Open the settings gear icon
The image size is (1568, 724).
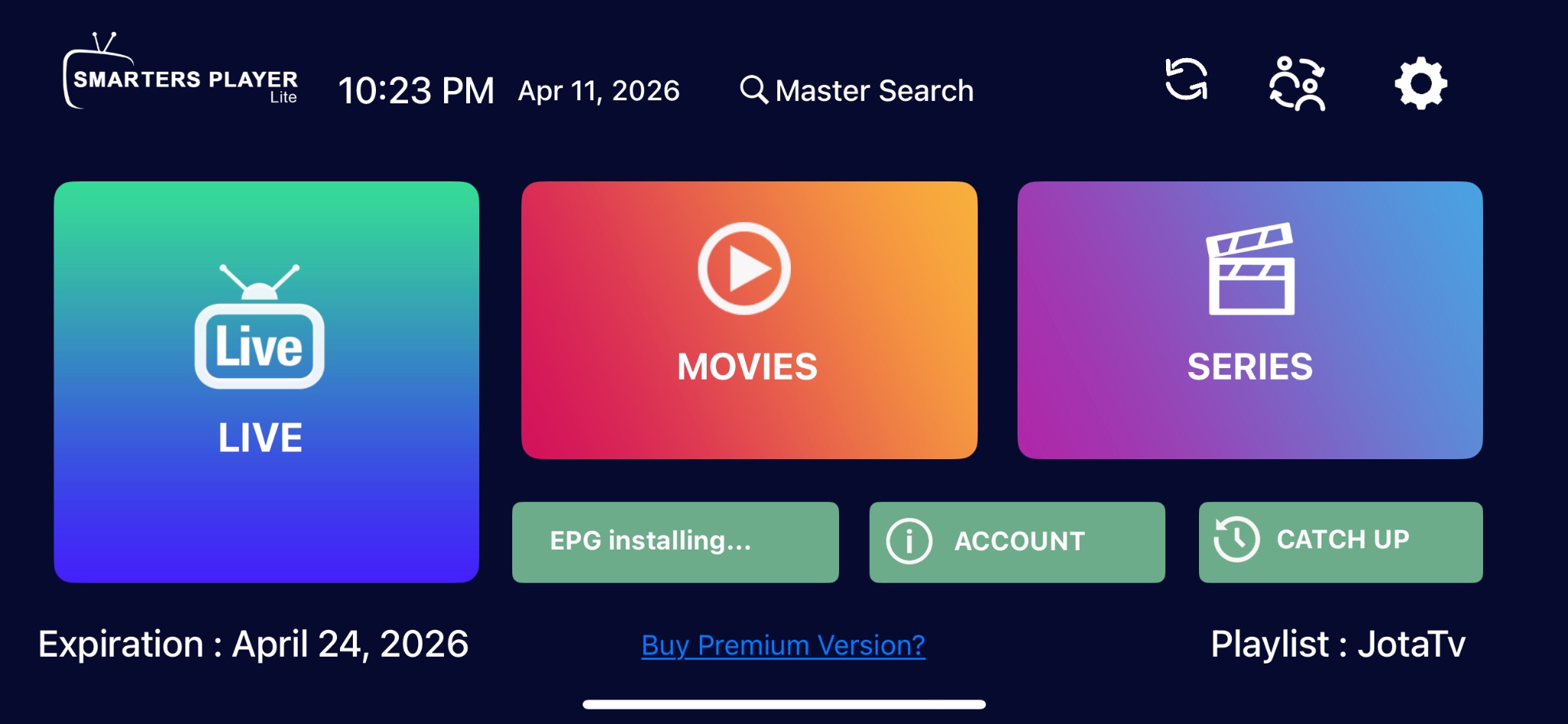pos(1421,83)
